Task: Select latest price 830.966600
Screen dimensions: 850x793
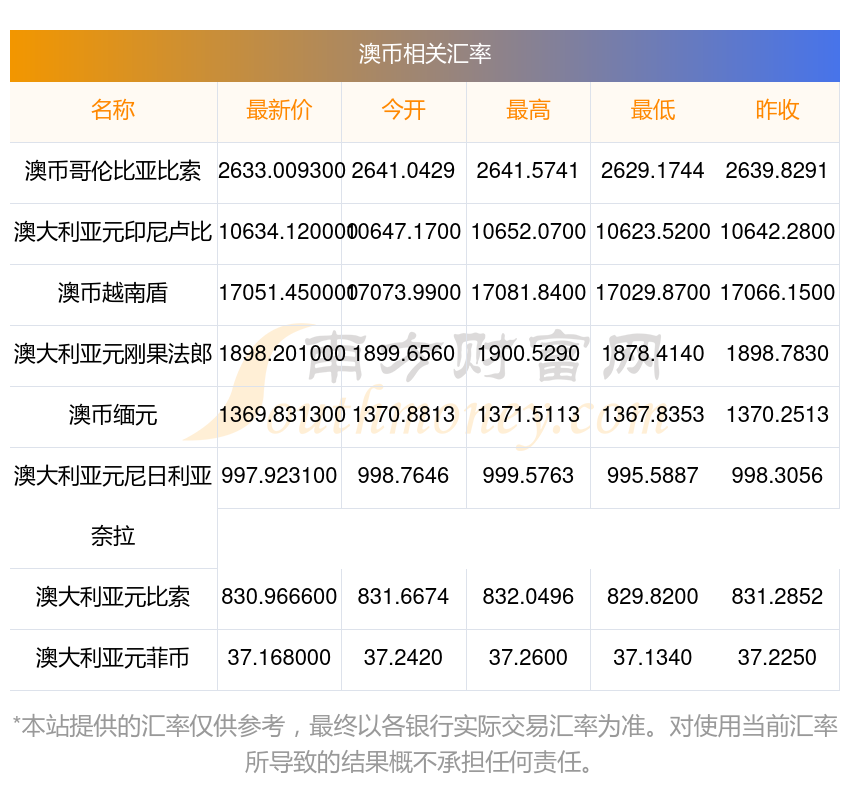Action: tap(279, 597)
